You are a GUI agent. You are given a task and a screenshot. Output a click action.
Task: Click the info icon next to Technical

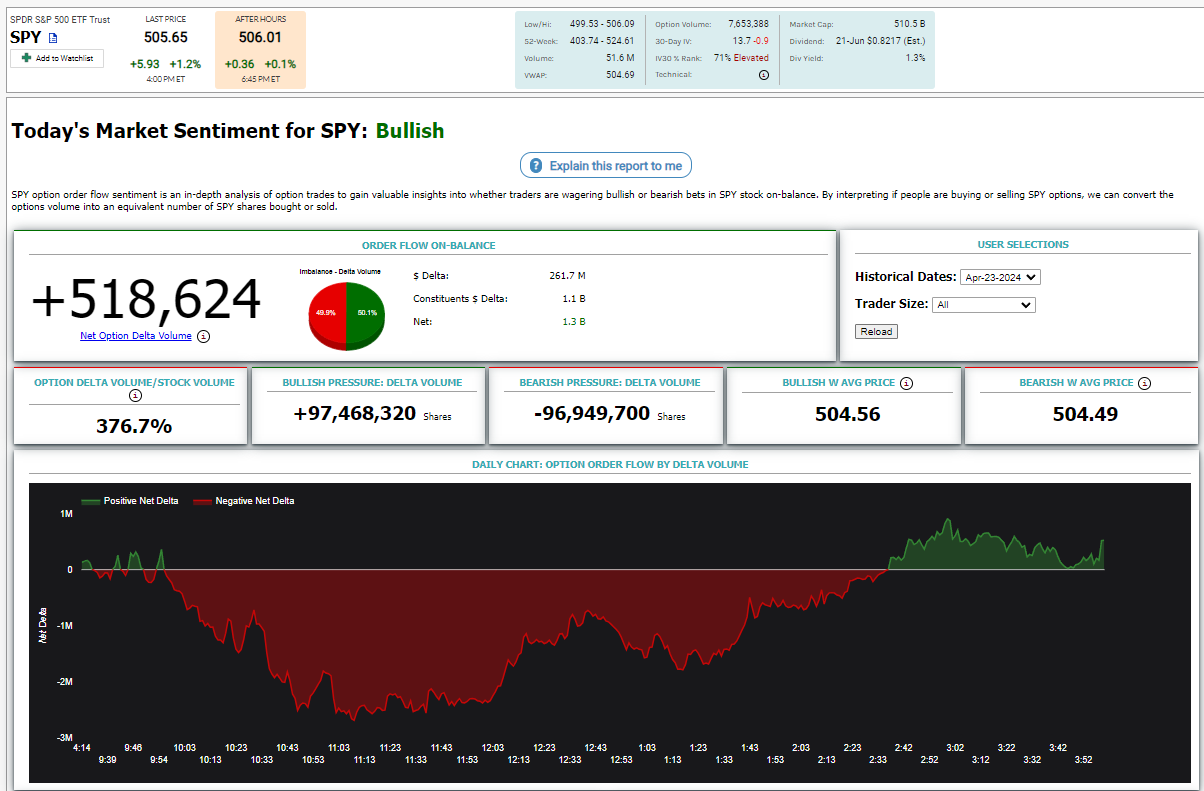pyautogui.click(x=764, y=75)
